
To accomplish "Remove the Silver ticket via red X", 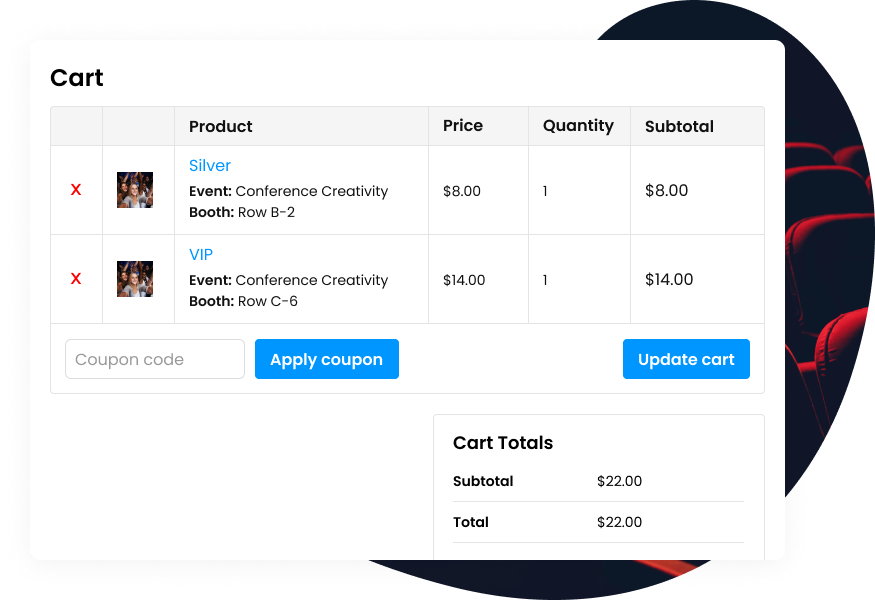I will click(x=76, y=189).
